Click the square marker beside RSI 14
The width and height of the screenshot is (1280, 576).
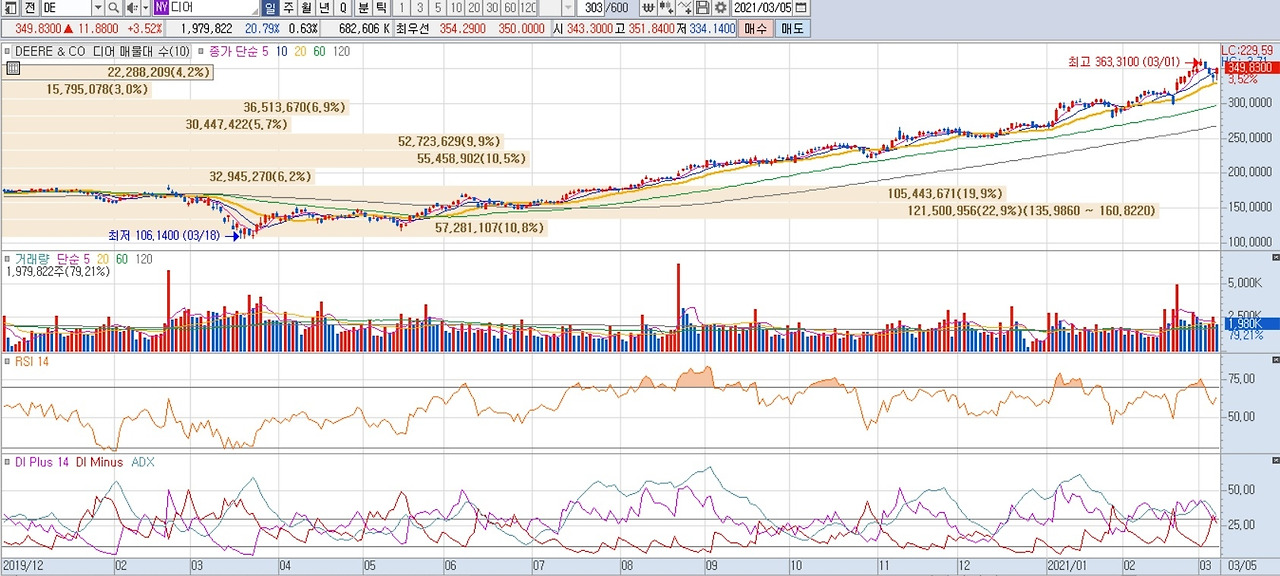(7, 360)
